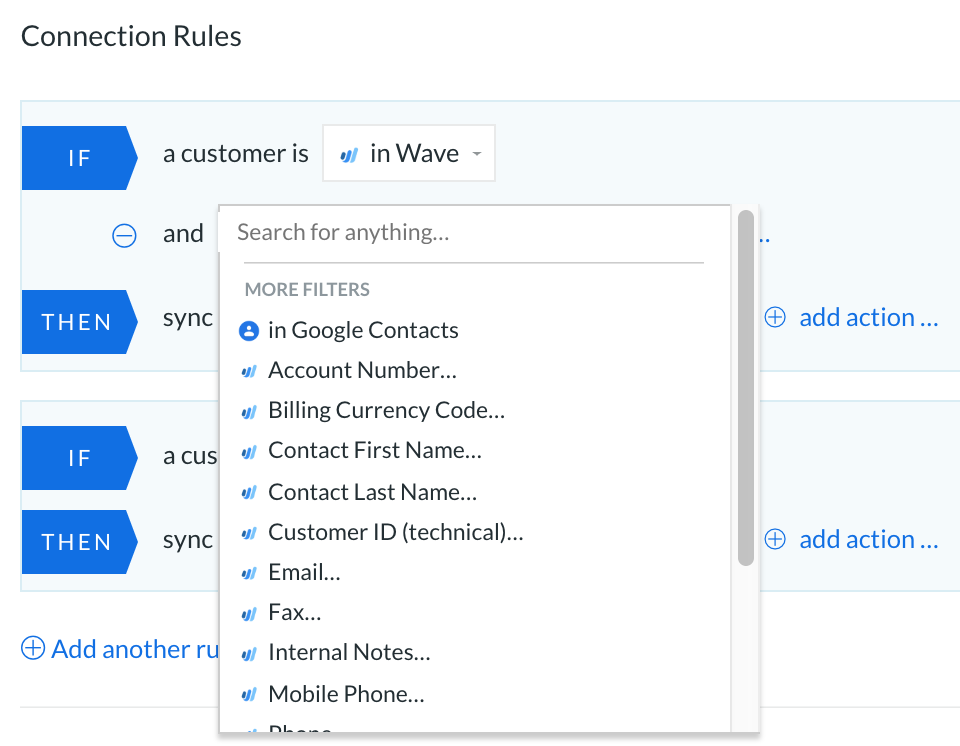960x746 pixels.
Task: Select 'in Google Contacts' filter
Action: 363,330
